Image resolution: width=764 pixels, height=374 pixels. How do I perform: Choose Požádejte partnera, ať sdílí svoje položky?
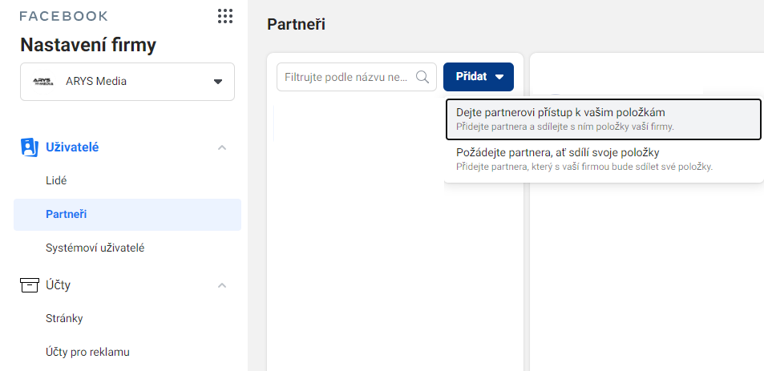pyautogui.click(x=603, y=160)
